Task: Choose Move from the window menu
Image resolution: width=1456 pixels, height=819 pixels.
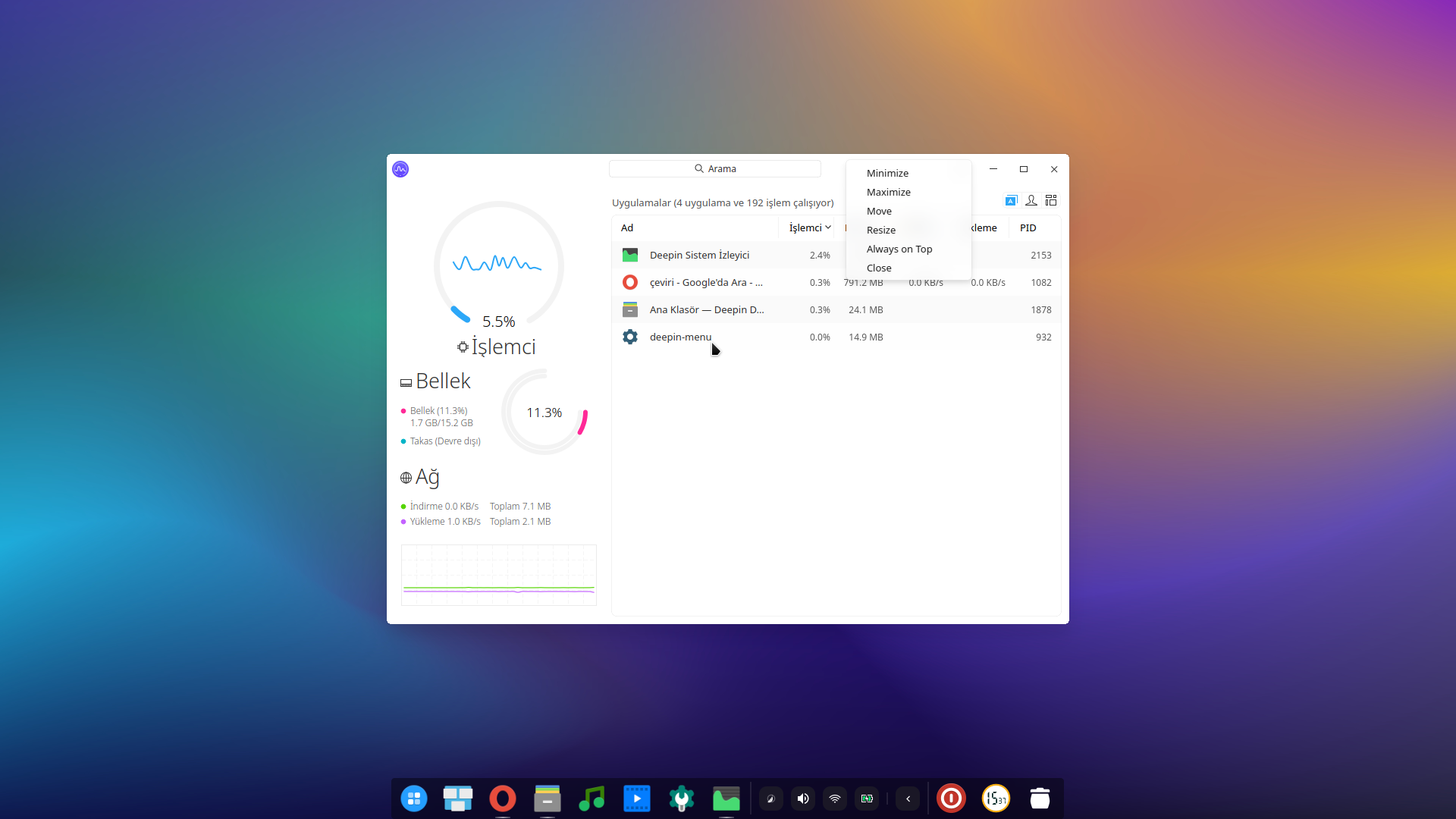Action: 878,211
